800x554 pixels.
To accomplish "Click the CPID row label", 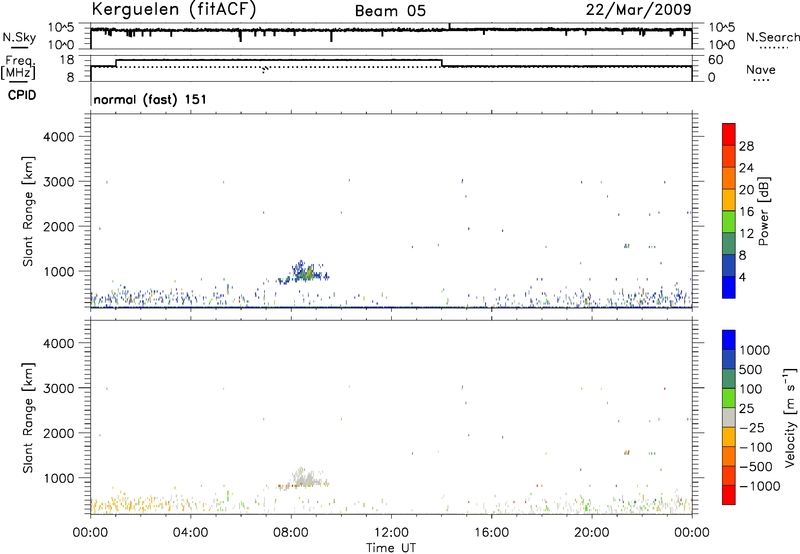I will 22,95.
